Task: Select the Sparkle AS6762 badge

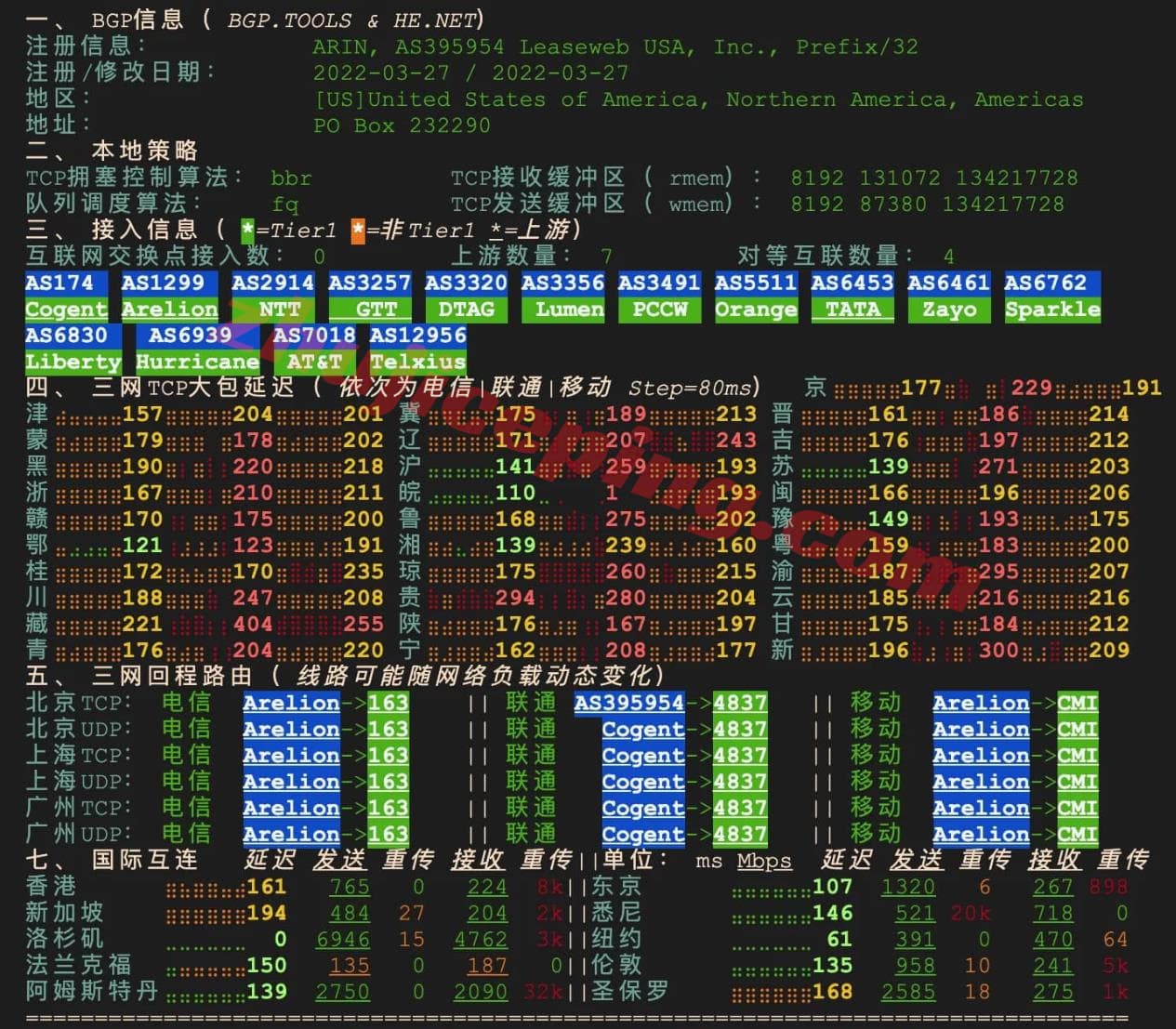Action: 1052,296
